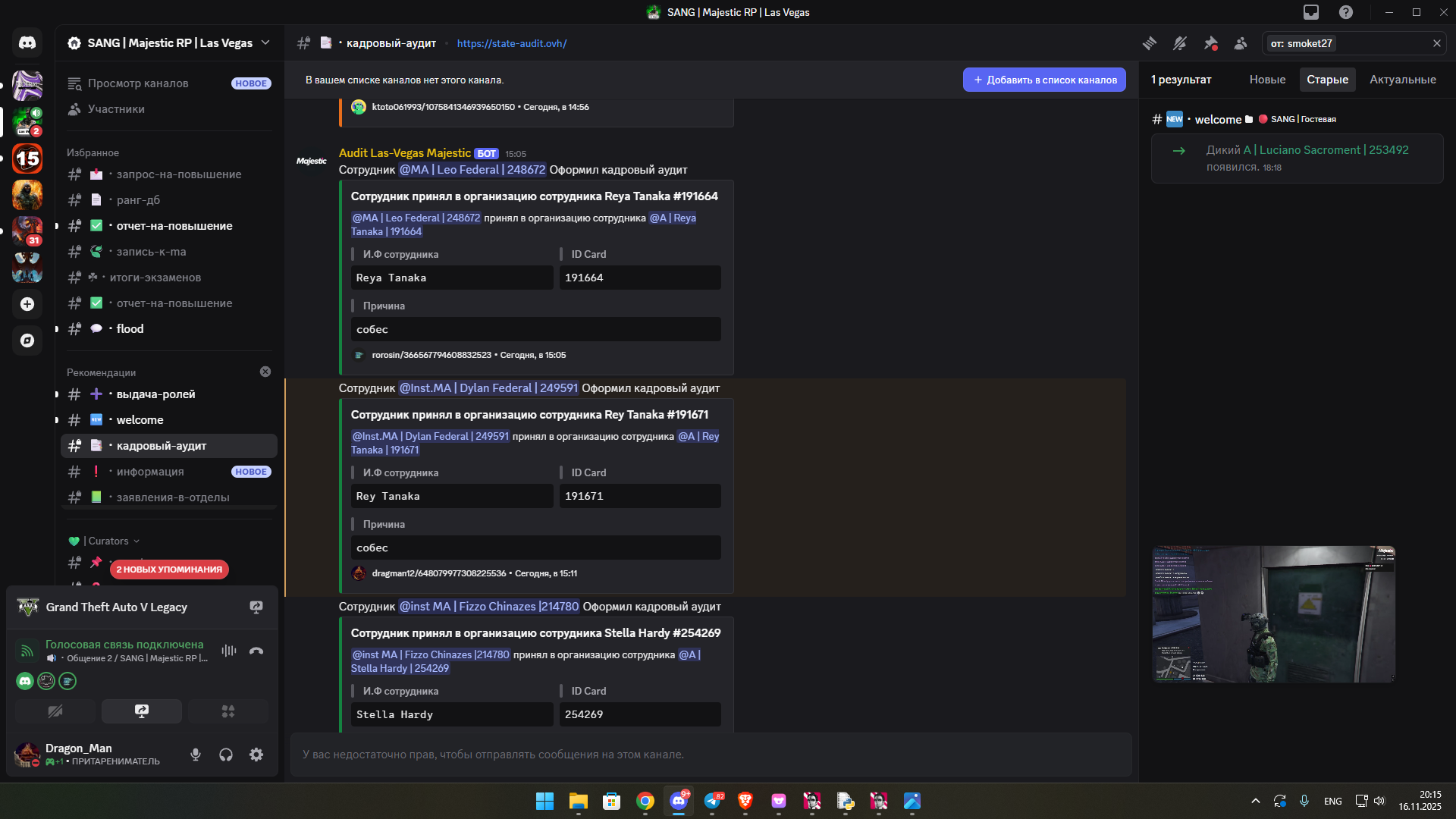The image size is (1456, 819).
Task: Show the member list icon
Action: tap(1241, 43)
